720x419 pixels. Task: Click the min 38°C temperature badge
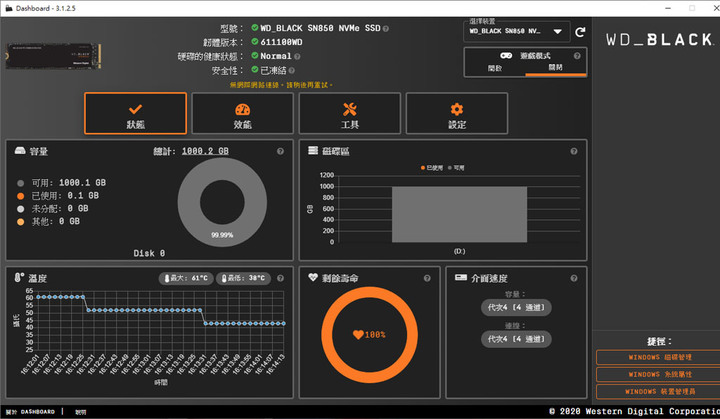pyautogui.click(x=243, y=278)
